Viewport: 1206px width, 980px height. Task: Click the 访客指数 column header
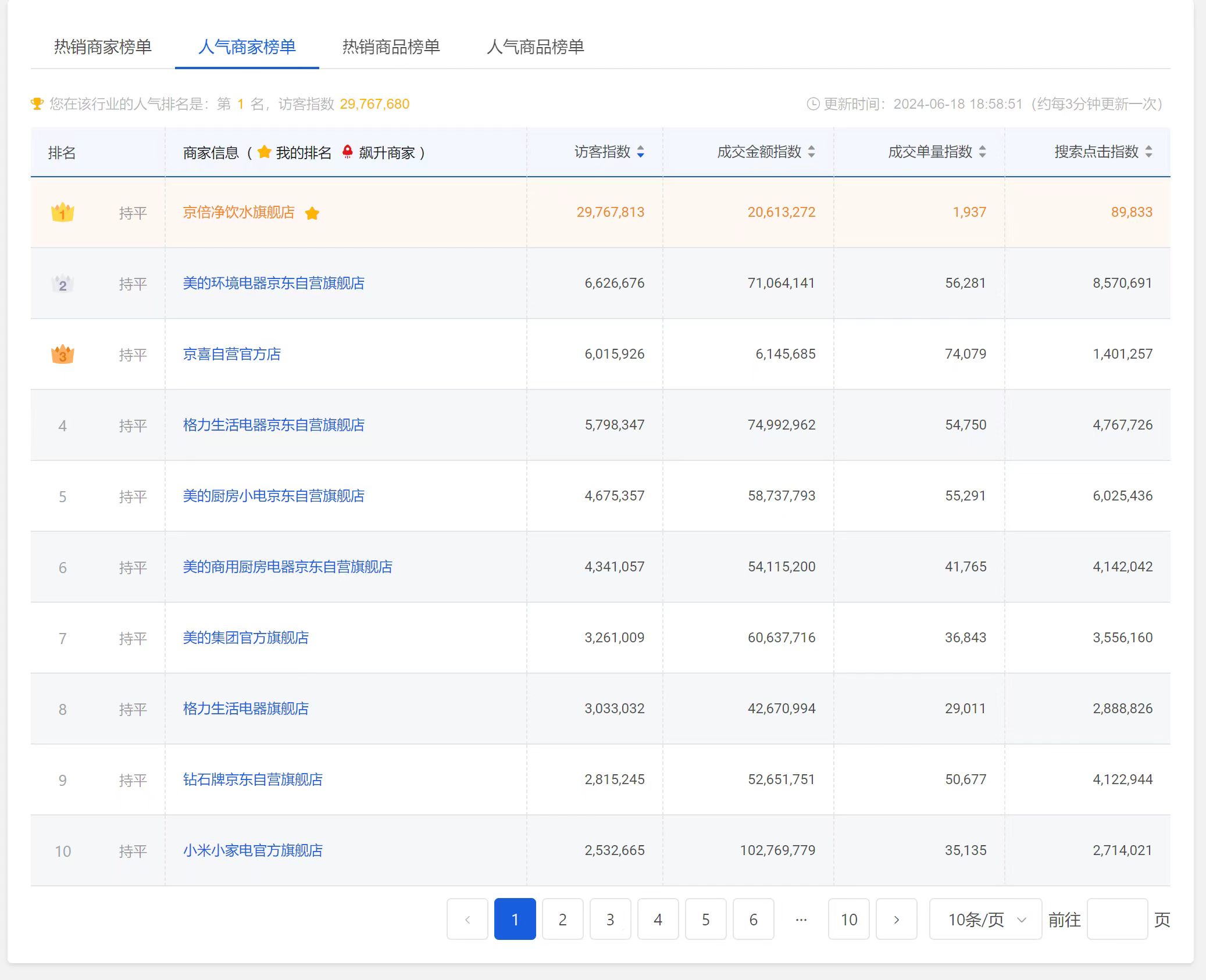click(x=602, y=152)
